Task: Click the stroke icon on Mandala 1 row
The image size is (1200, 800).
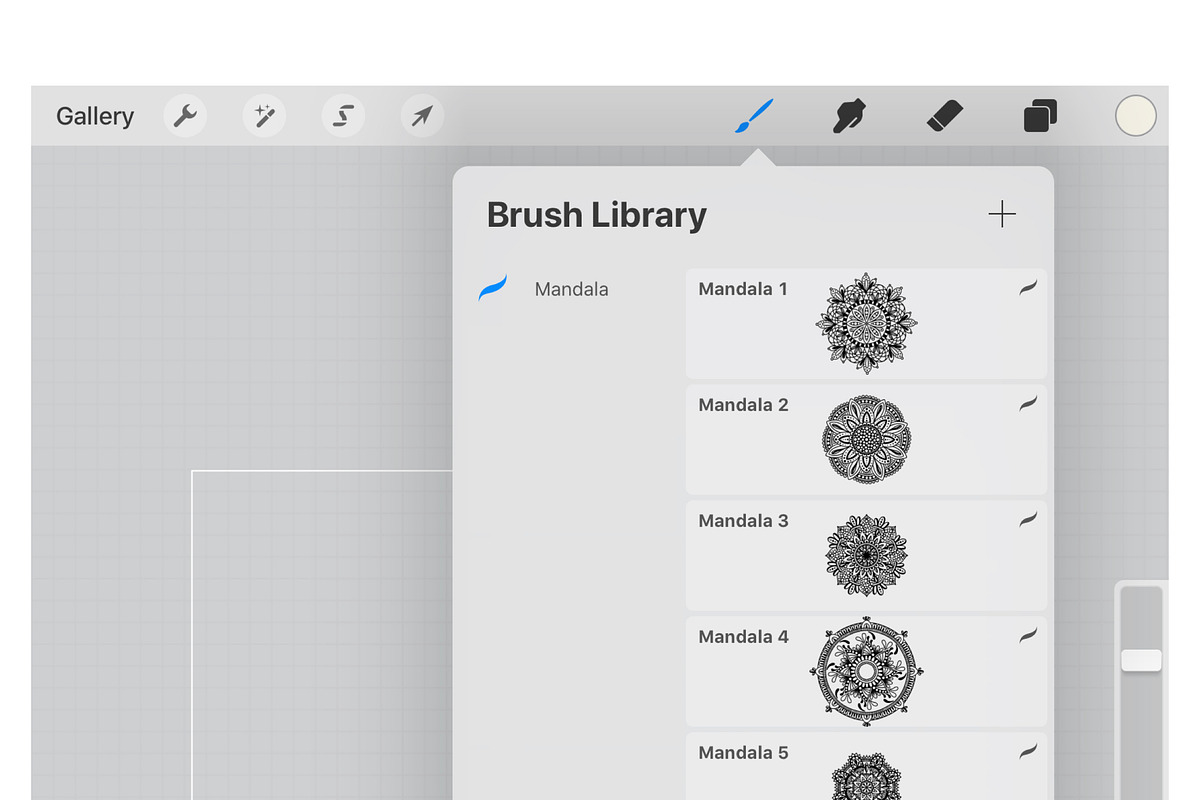Action: point(1028,288)
